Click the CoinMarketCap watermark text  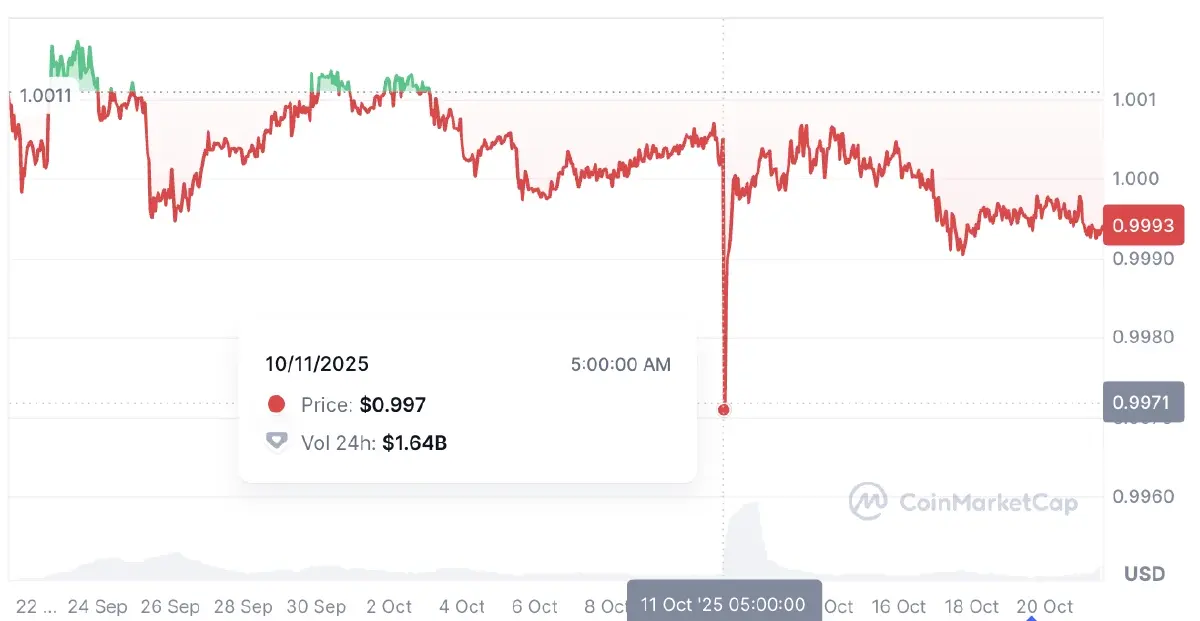tap(989, 502)
